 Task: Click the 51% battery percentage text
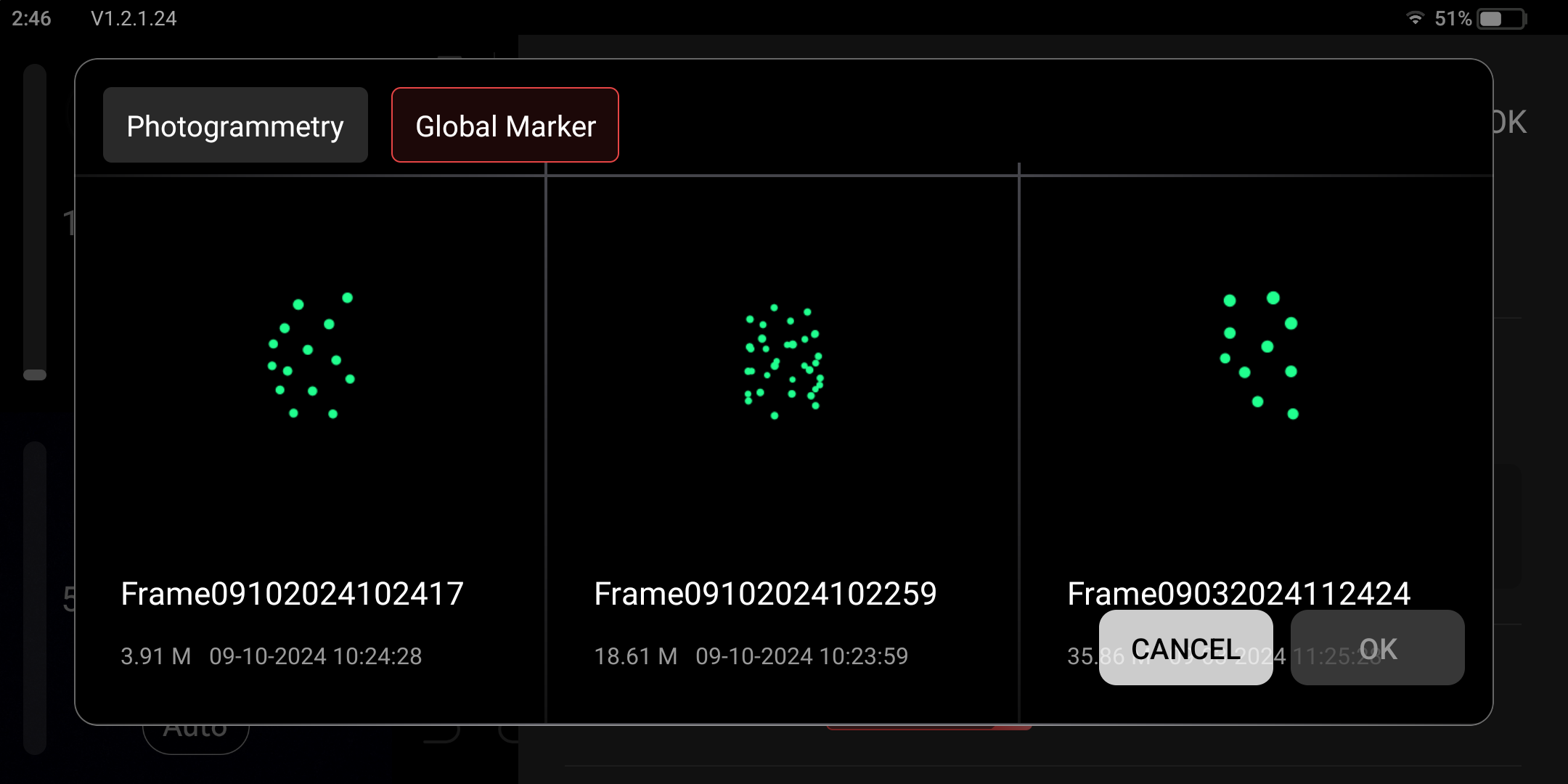(1453, 19)
